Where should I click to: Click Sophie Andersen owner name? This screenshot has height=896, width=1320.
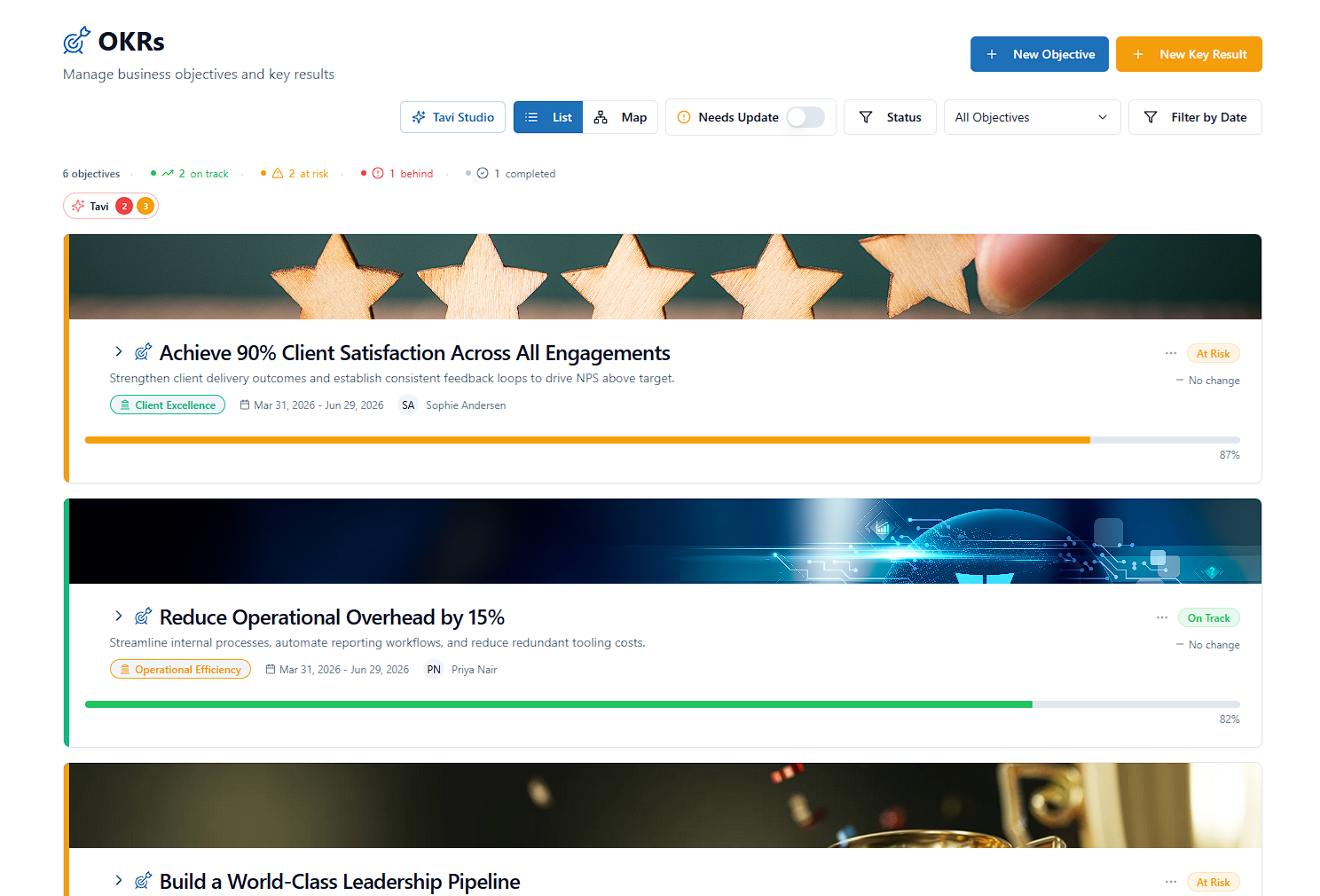(x=466, y=405)
